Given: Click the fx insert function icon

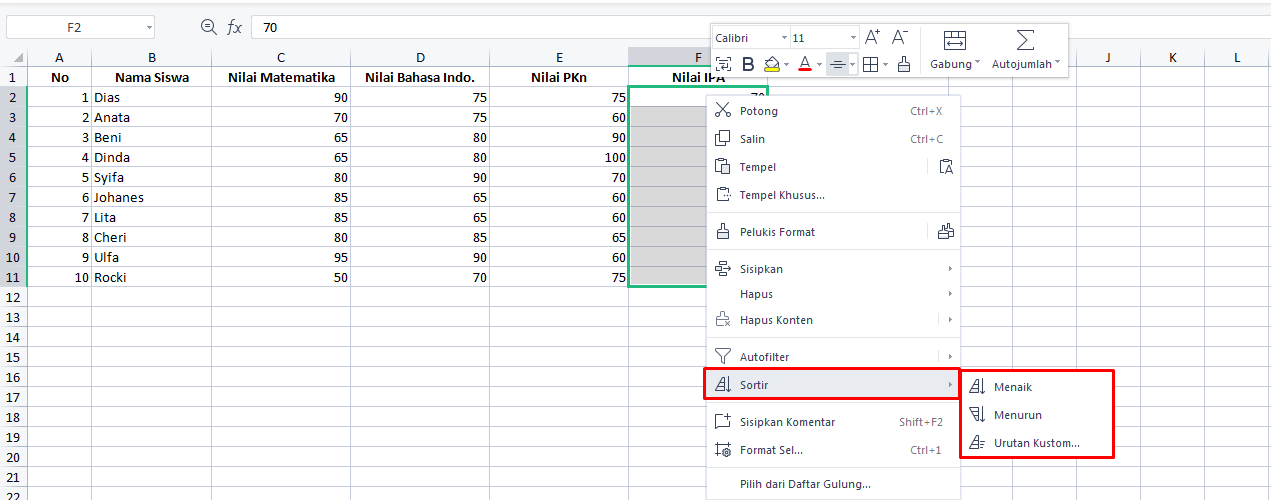Looking at the screenshot, I should (234, 28).
